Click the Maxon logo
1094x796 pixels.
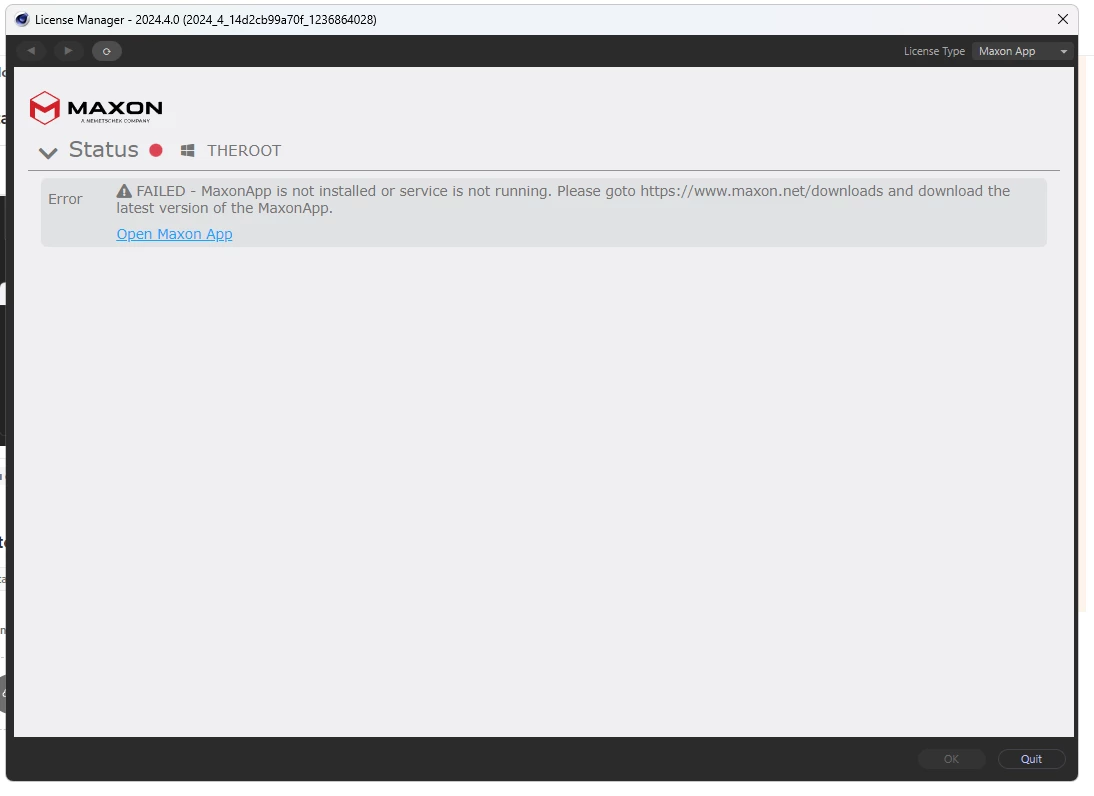[x=96, y=108]
